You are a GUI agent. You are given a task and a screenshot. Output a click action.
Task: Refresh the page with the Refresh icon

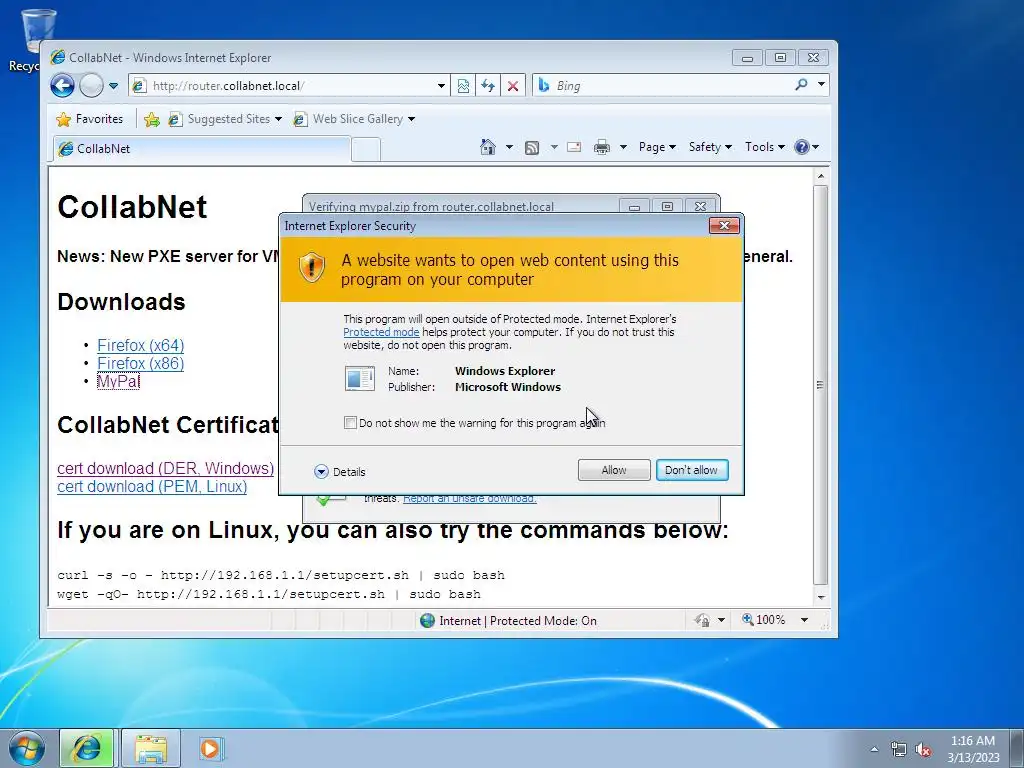[488, 86]
